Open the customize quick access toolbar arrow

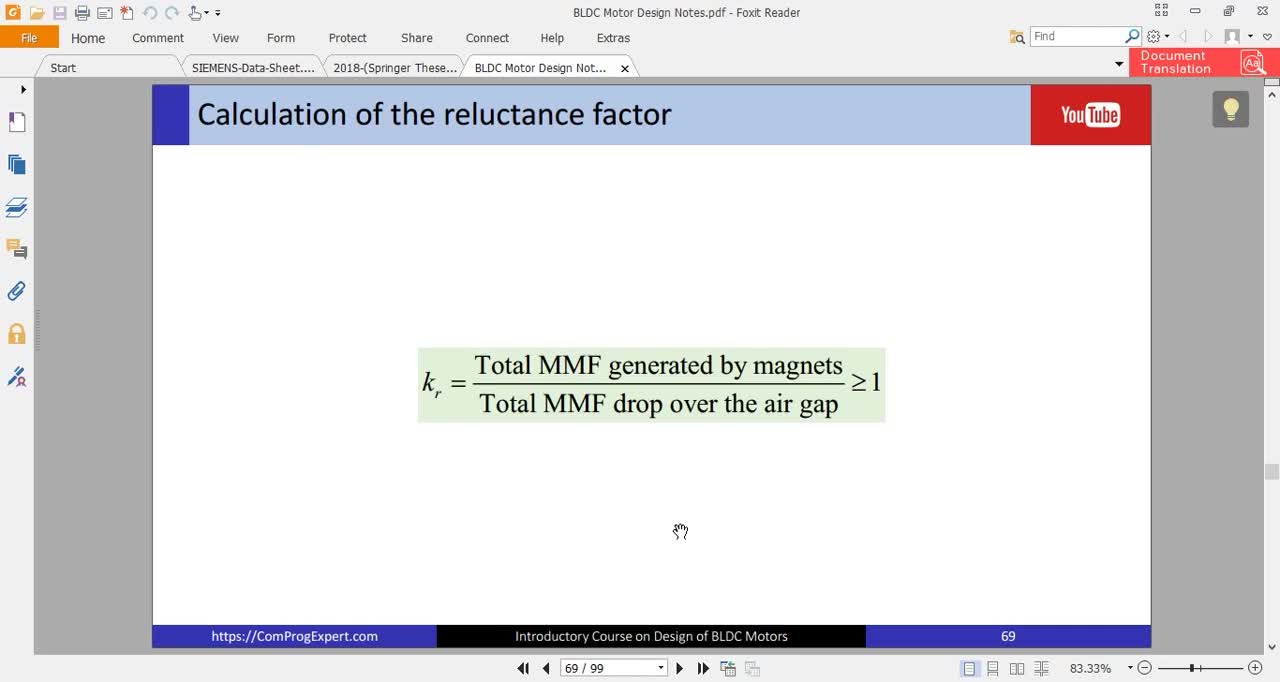(x=217, y=13)
